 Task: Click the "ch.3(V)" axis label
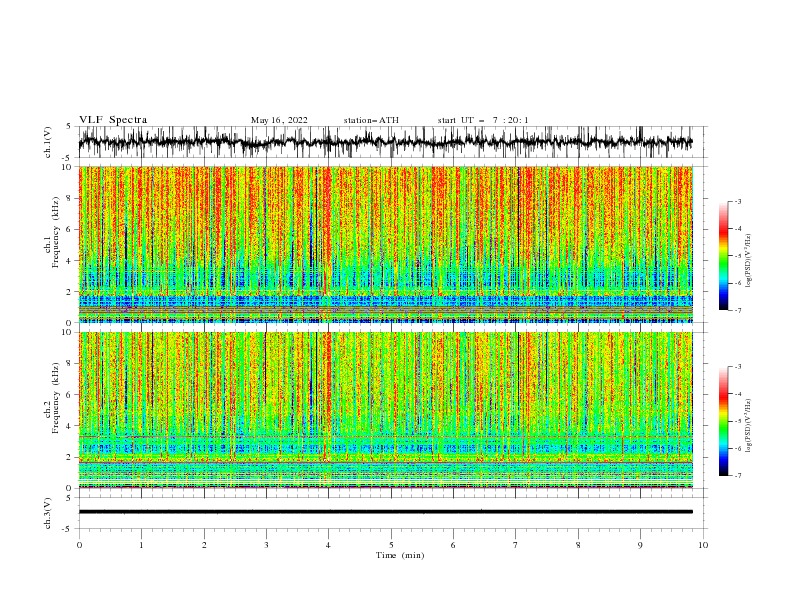coord(48,513)
